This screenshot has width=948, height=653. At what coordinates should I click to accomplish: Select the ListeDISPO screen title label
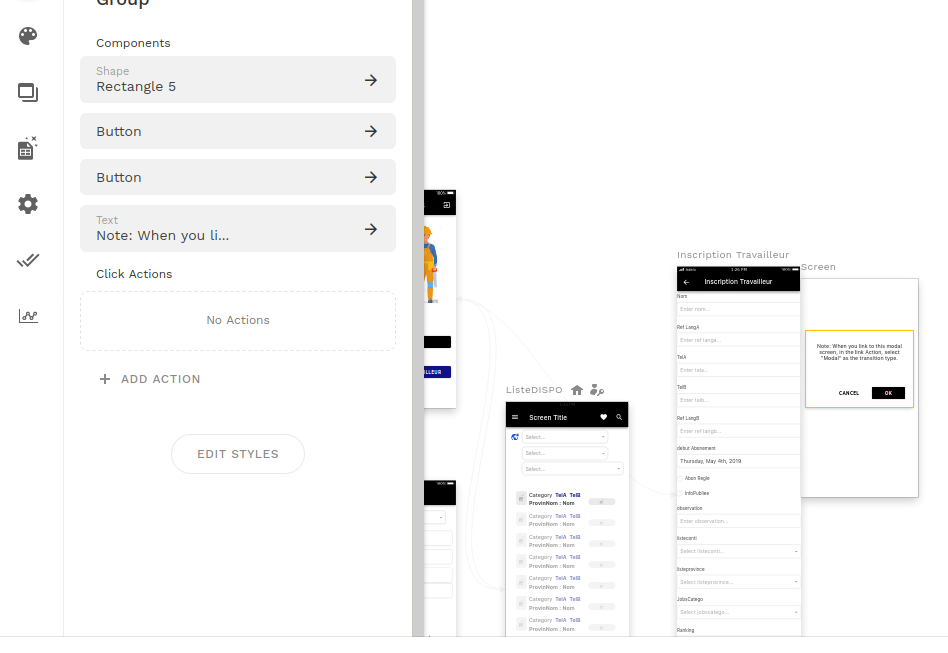coord(534,390)
